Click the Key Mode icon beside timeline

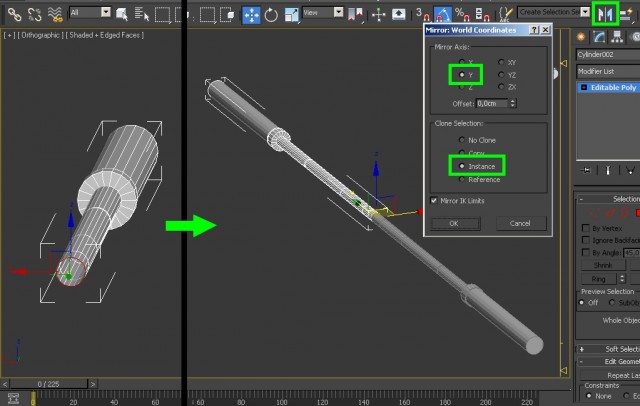coord(13,398)
